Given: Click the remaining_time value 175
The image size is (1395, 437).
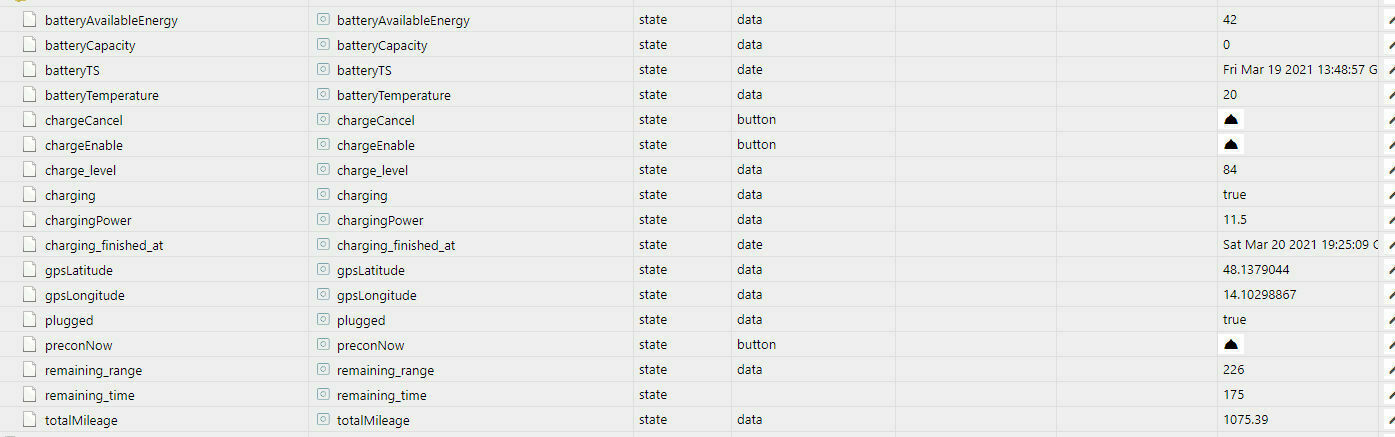Looking at the screenshot, I should click(1233, 395).
